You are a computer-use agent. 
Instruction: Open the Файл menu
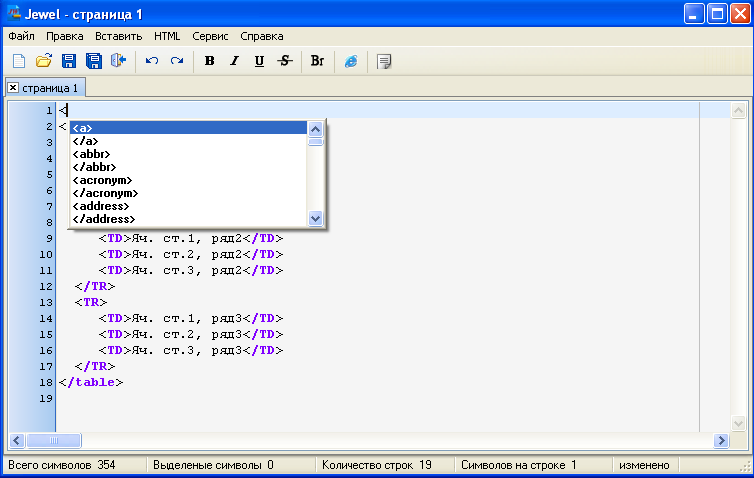pyautogui.click(x=21, y=36)
